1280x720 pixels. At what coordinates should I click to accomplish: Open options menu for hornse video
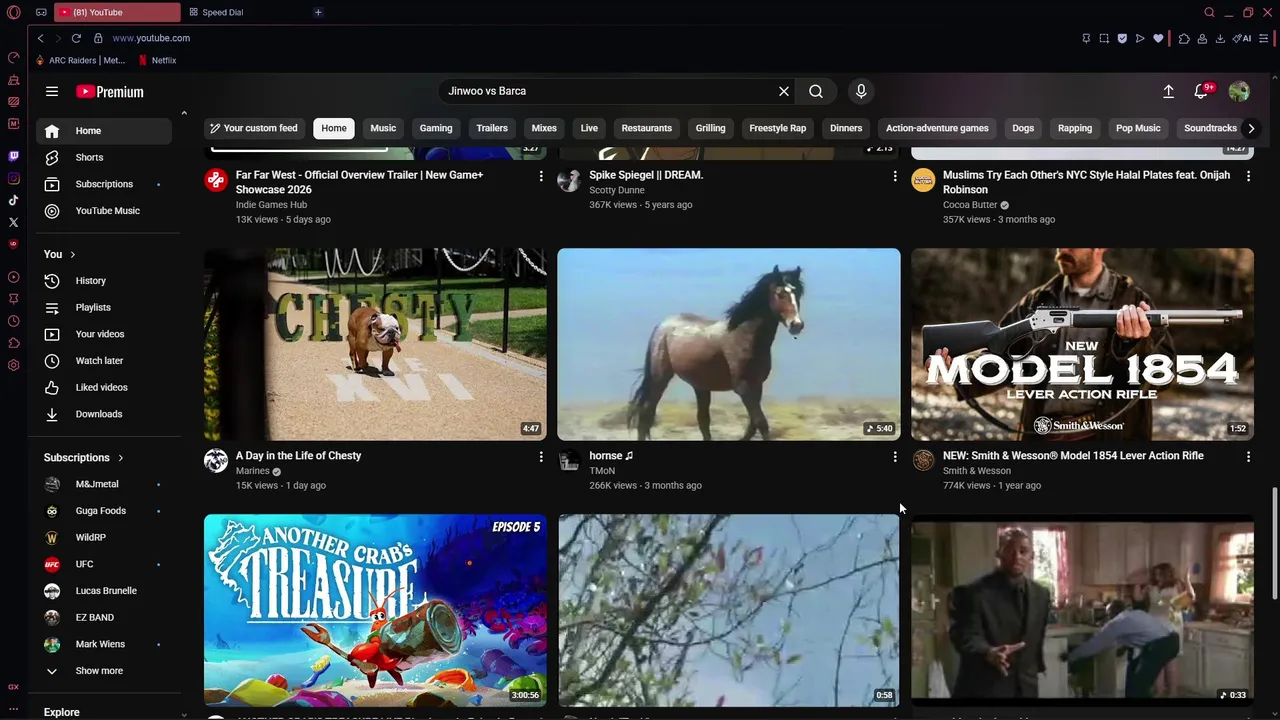point(895,457)
